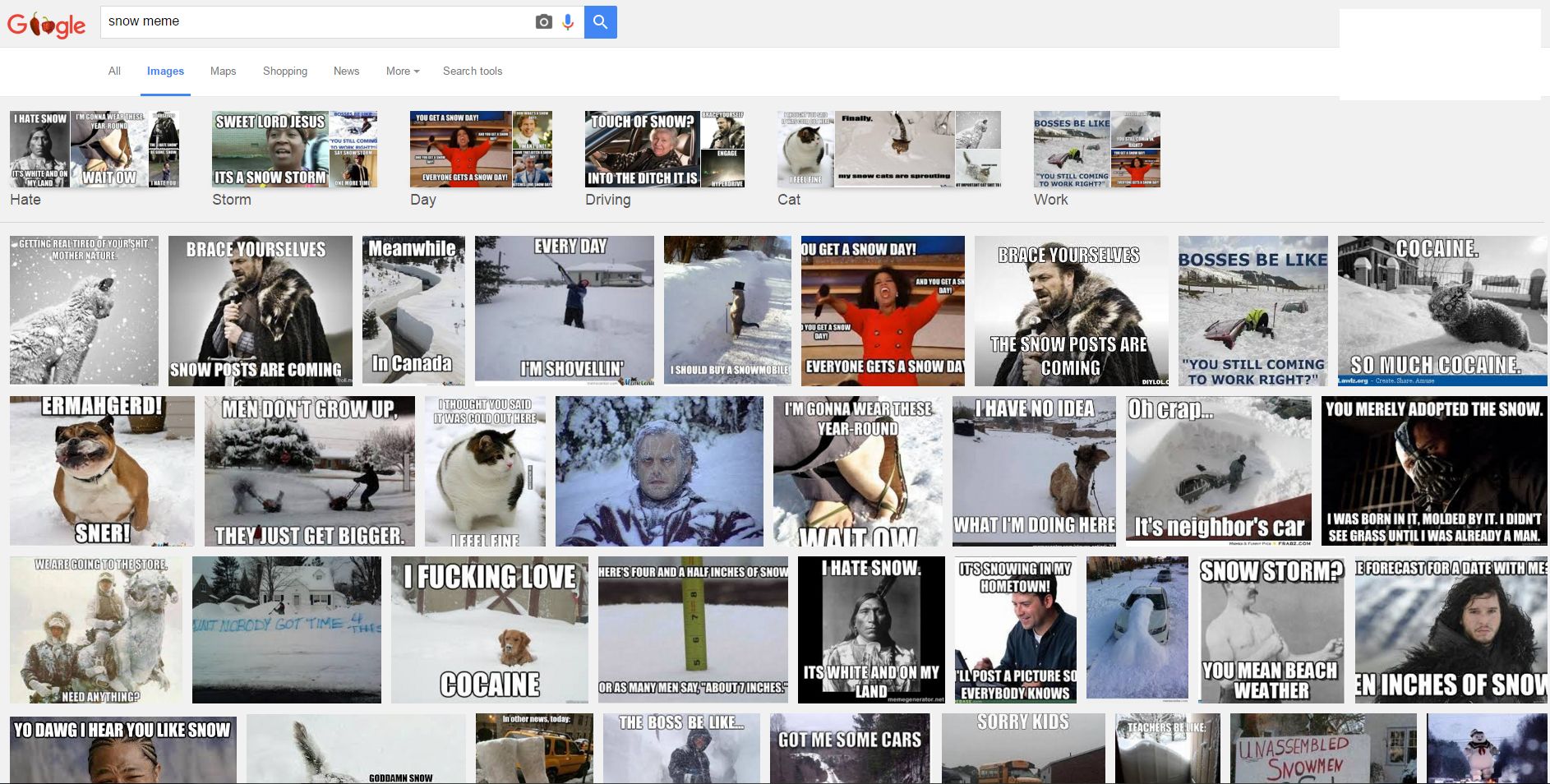Image resolution: width=1550 pixels, height=784 pixels.
Task: Open the 'Every day I'm shovellin' image
Action: [565, 311]
